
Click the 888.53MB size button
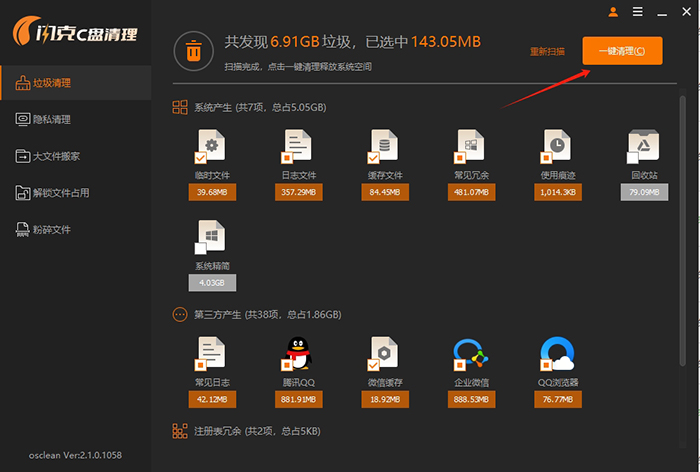click(471, 399)
